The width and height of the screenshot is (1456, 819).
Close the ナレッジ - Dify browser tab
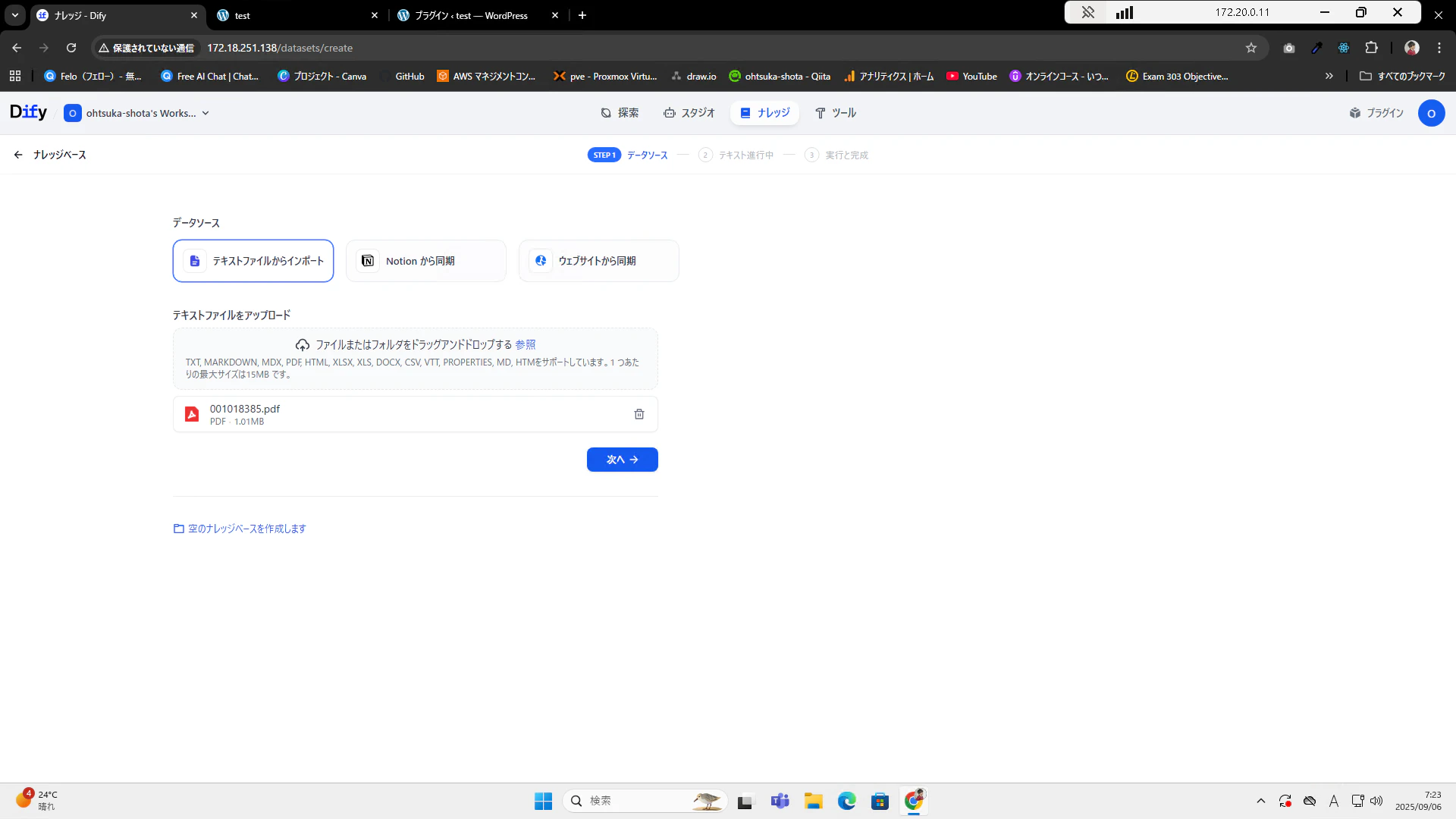pyautogui.click(x=194, y=15)
